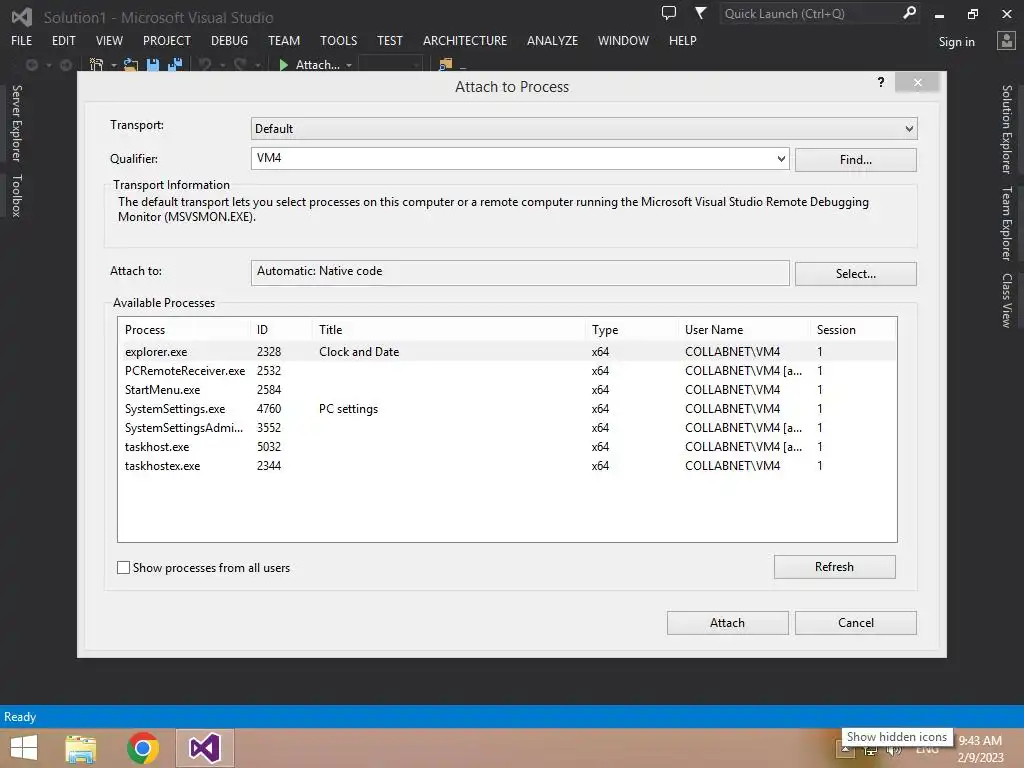Image resolution: width=1024 pixels, height=768 pixels.
Task: Enable Show processes from all users
Action: pos(123,568)
